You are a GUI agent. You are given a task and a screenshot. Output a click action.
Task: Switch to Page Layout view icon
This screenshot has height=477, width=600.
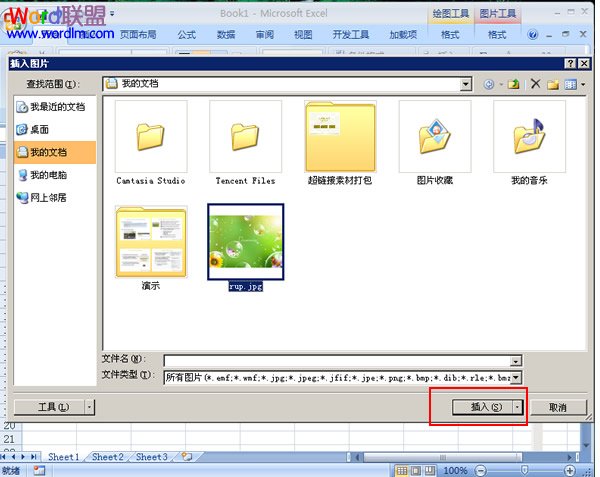[x=416, y=470]
